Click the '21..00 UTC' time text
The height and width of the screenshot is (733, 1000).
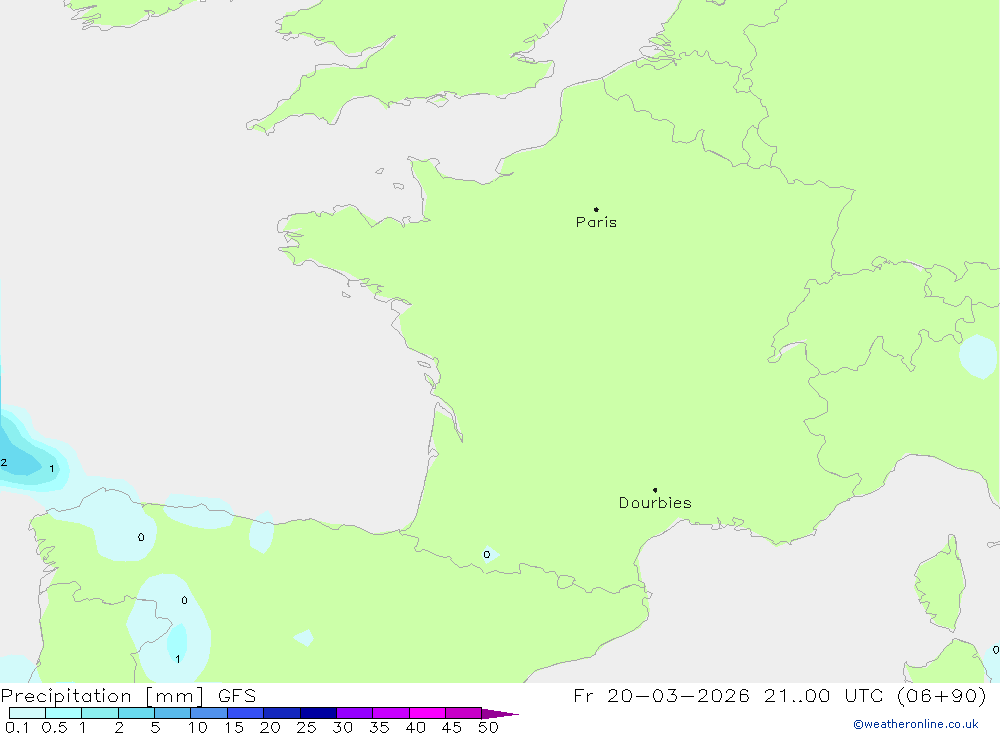click(x=824, y=696)
